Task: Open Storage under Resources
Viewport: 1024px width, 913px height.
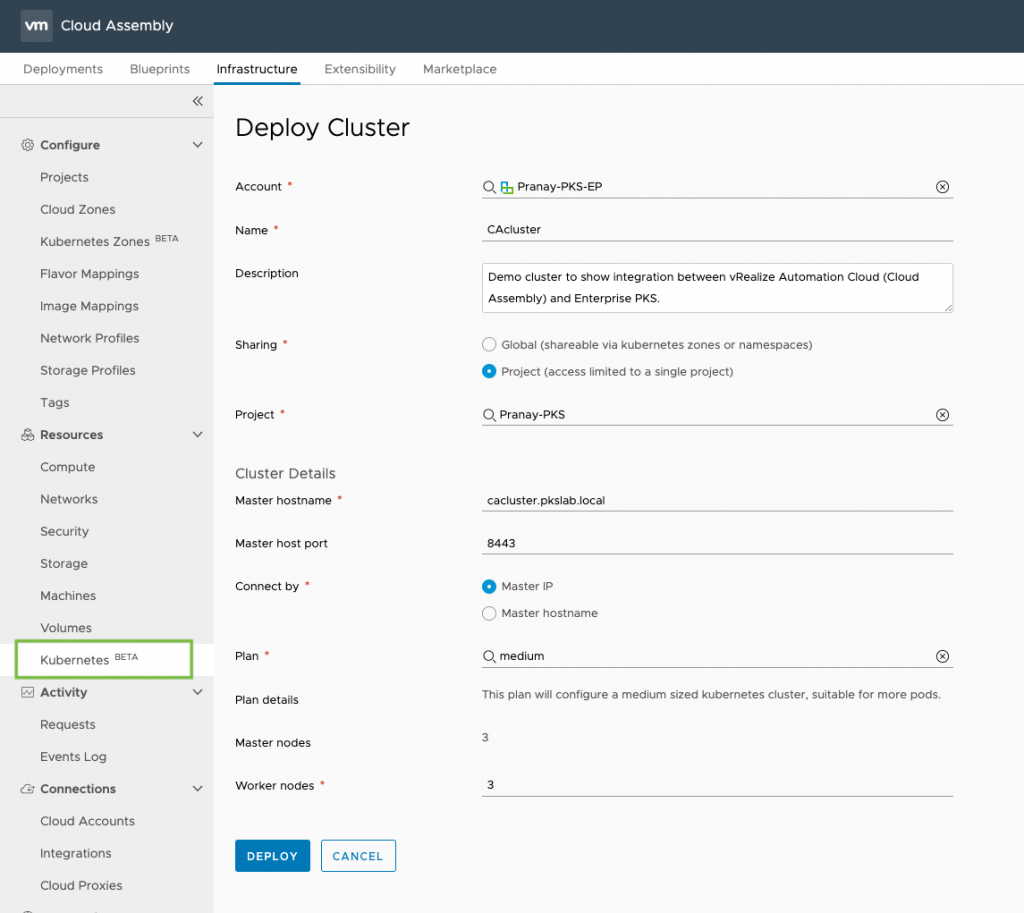Action: tap(63, 564)
